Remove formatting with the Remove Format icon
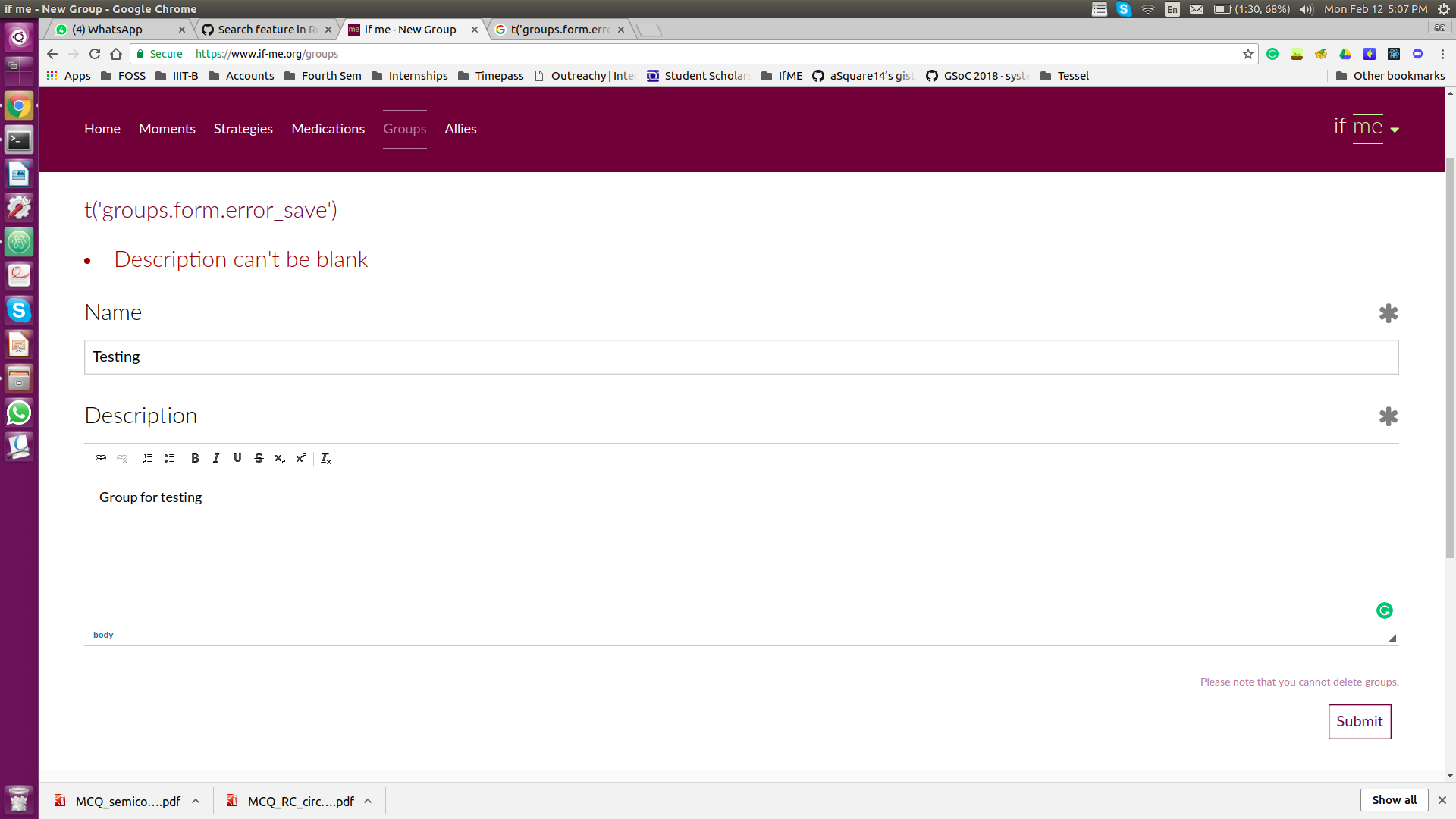Image resolution: width=1456 pixels, height=819 pixels. click(325, 459)
